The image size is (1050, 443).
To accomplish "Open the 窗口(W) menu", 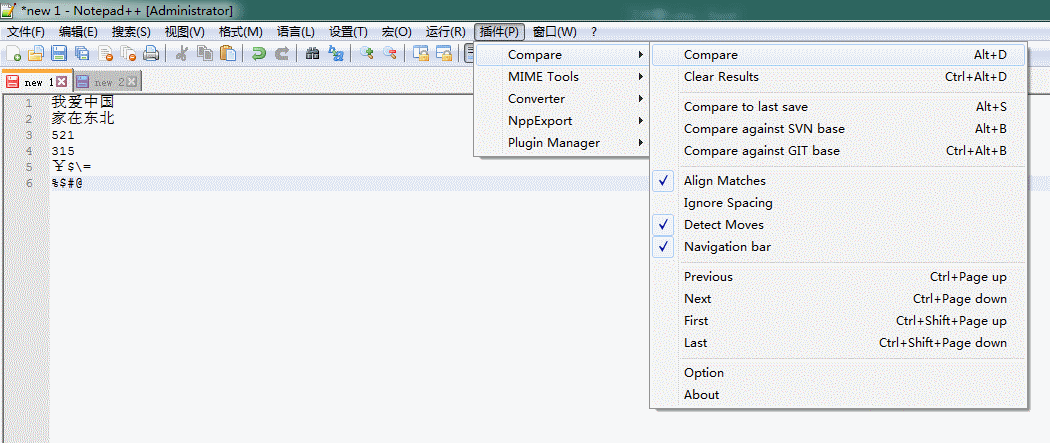I will pos(554,31).
